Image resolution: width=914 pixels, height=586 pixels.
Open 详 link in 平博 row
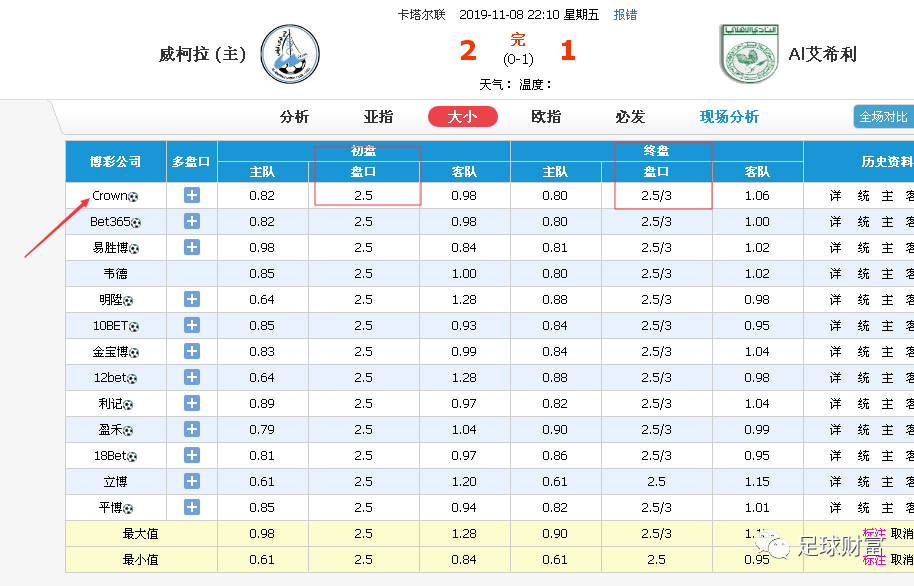835,507
